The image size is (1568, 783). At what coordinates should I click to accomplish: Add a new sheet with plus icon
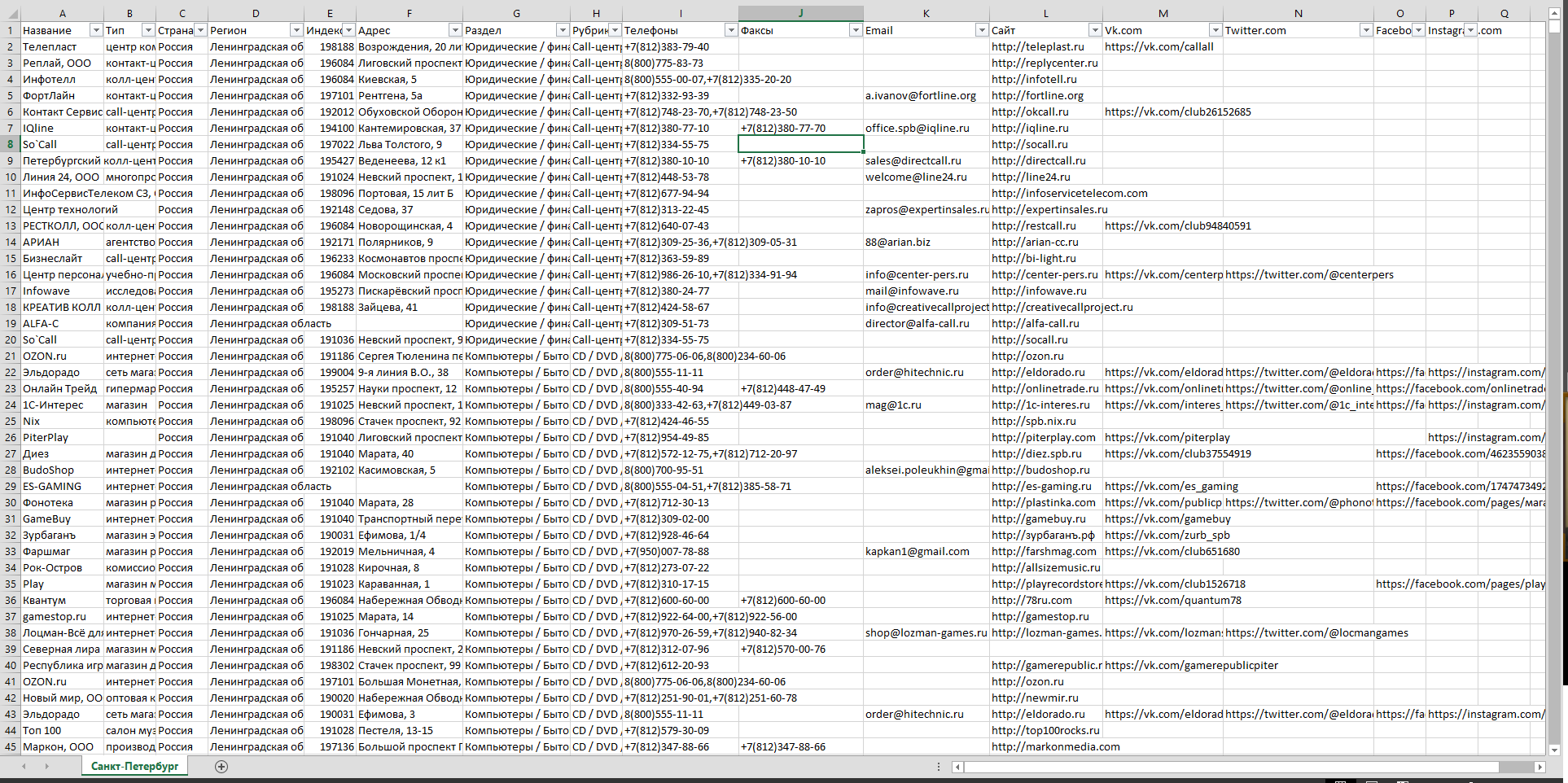[x=221, y=767]
